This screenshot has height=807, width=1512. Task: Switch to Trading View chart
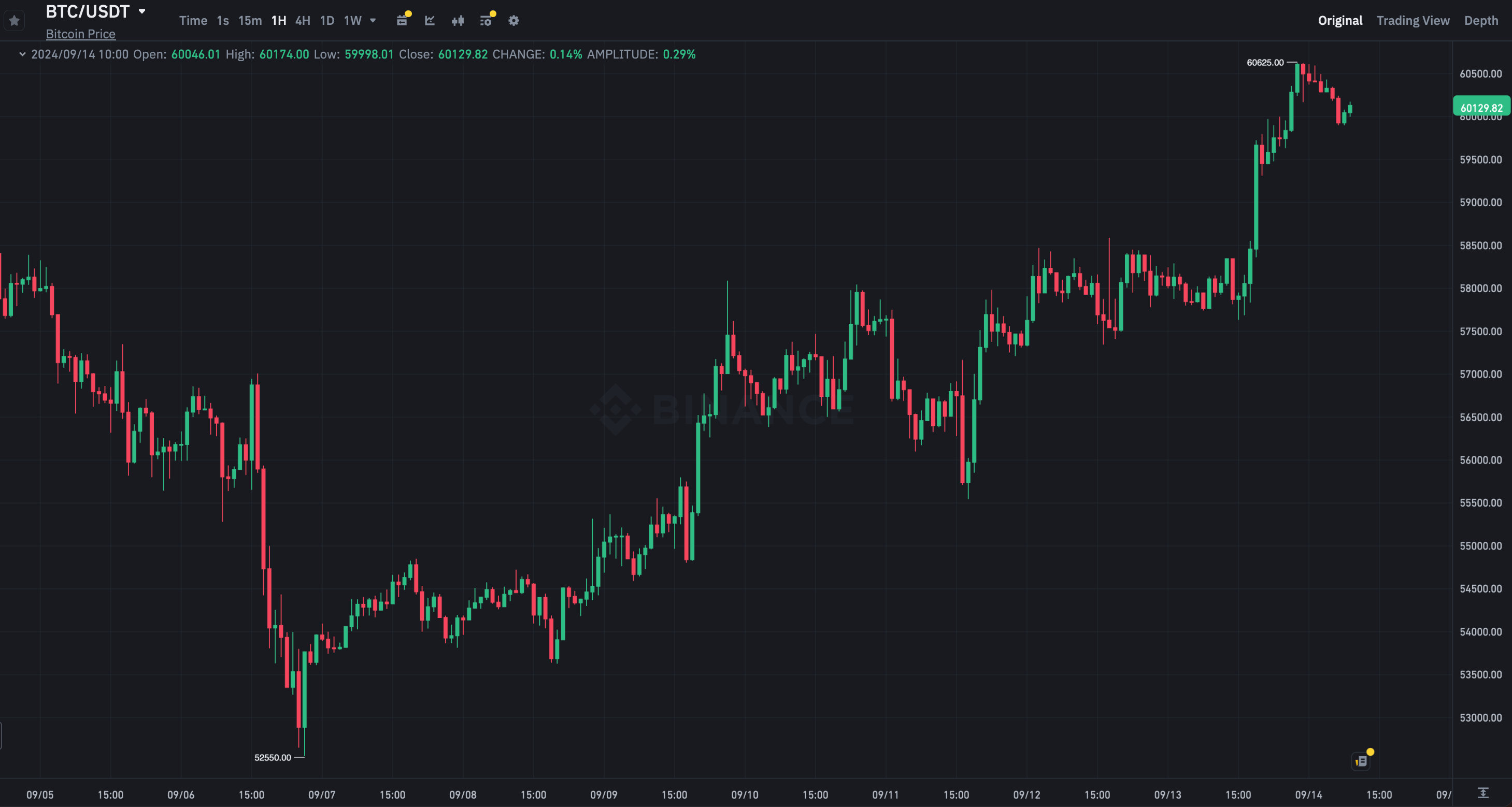pyautogui.click(x=1413, y=21)
